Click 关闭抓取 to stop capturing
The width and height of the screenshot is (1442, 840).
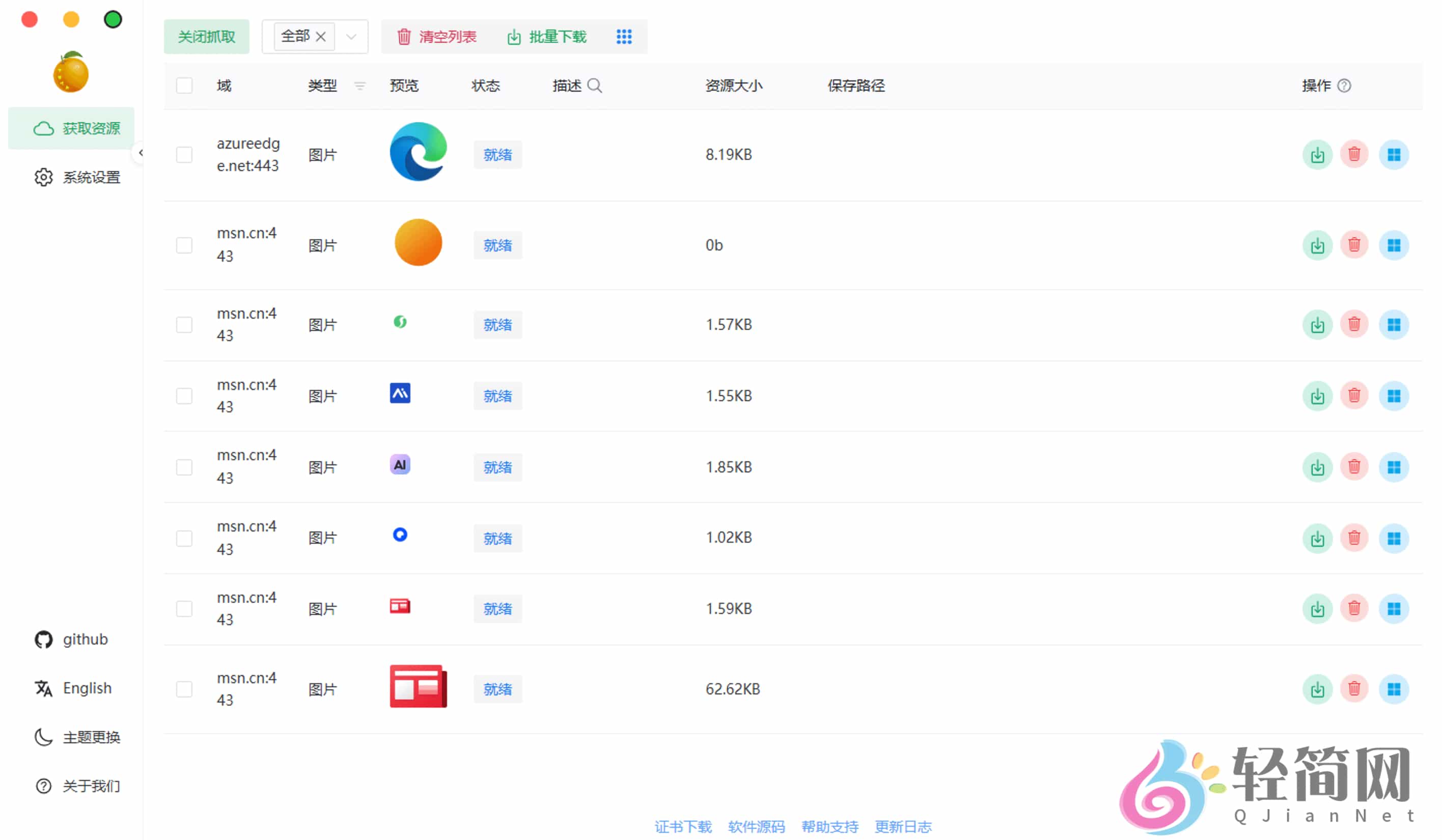point(207,36)
